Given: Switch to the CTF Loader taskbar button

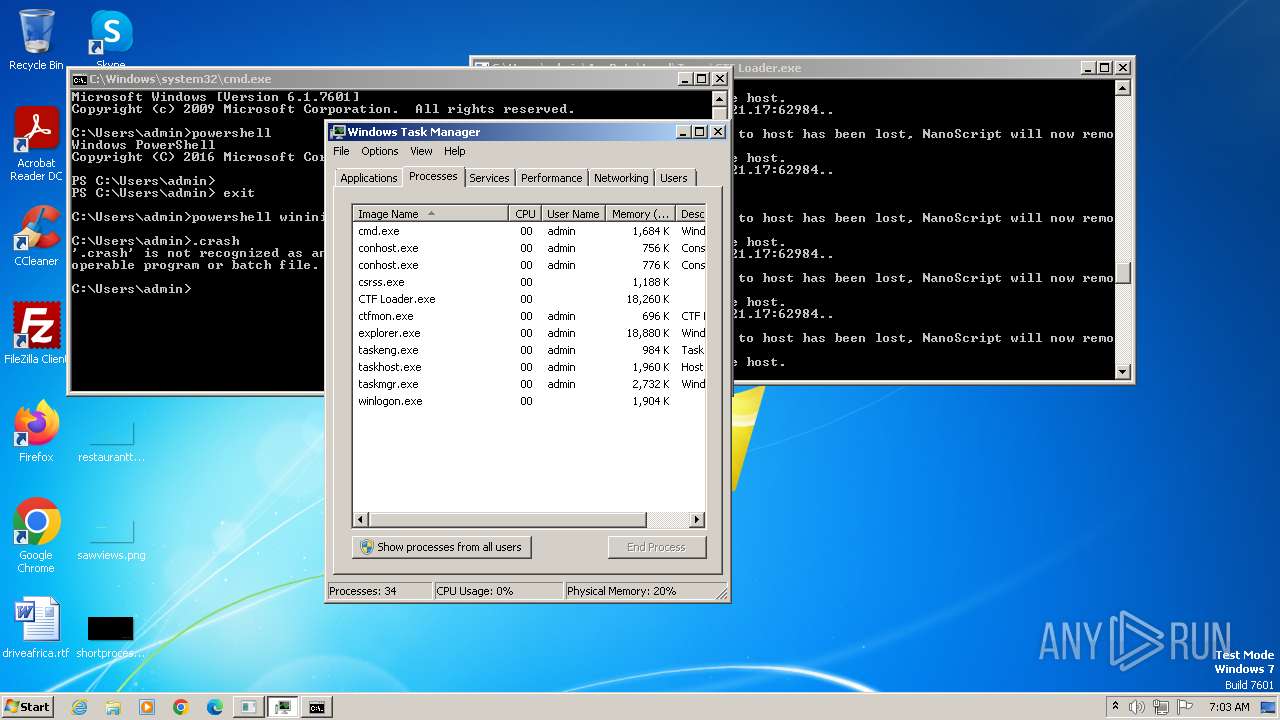Looking at the screenshot, I should (248, 707).
